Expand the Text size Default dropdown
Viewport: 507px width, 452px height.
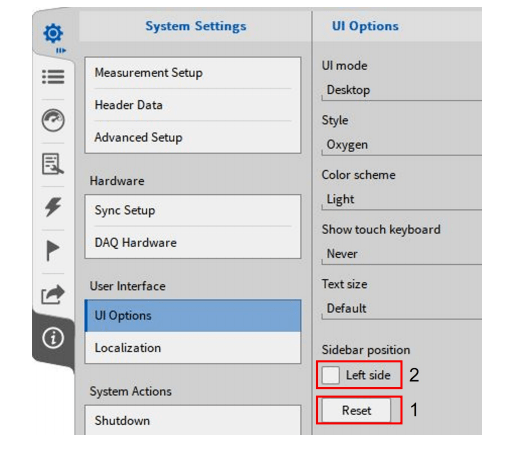(x=401, y=309)
